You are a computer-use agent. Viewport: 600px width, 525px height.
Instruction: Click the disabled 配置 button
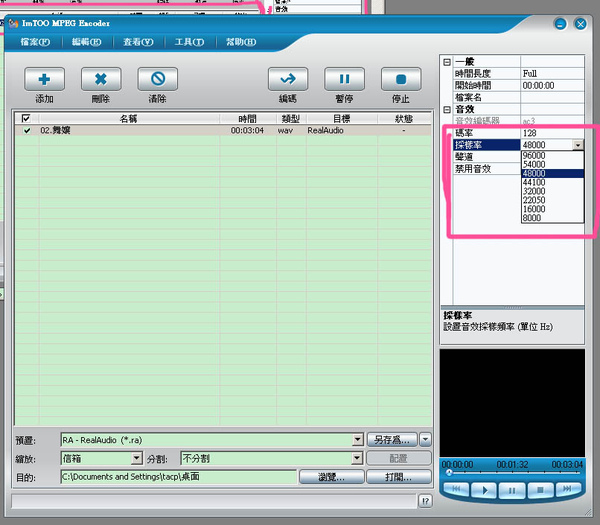399,458
